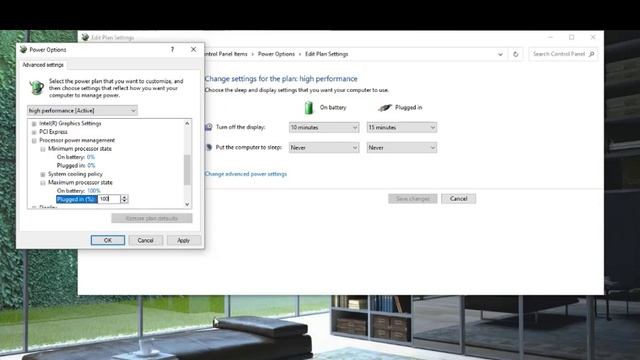Click the refresh icon in address bar
640x360 pixels.
click(516, 54)
